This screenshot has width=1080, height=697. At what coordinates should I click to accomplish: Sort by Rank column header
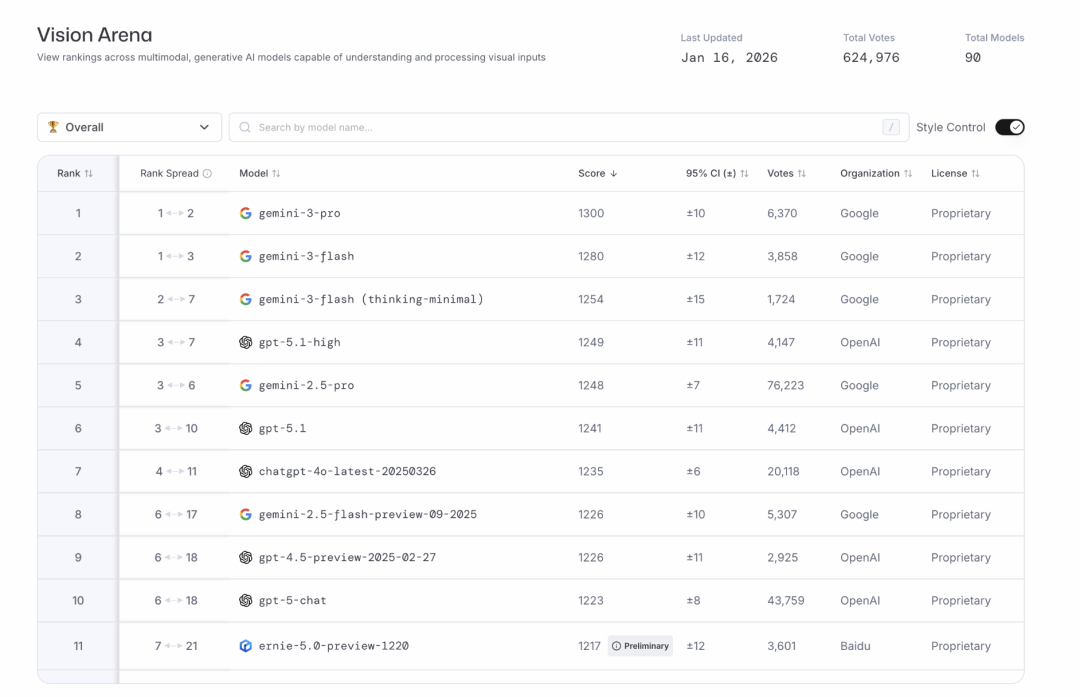coord(88,174)
